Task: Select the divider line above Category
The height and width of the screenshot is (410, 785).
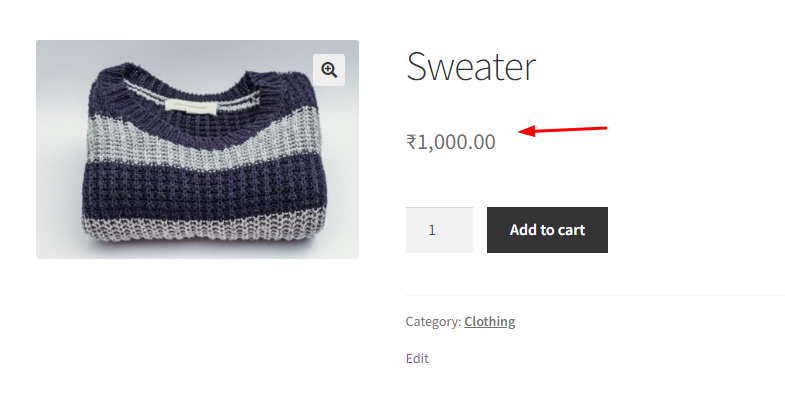Action: pos(595,295)
